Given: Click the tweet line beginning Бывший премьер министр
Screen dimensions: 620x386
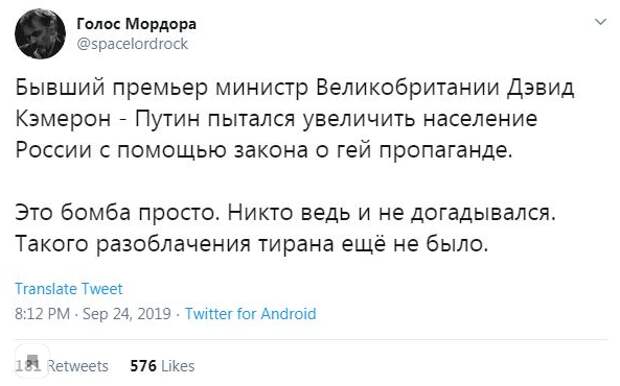Looking at the screenshot, I should click(x=295, y=88).
